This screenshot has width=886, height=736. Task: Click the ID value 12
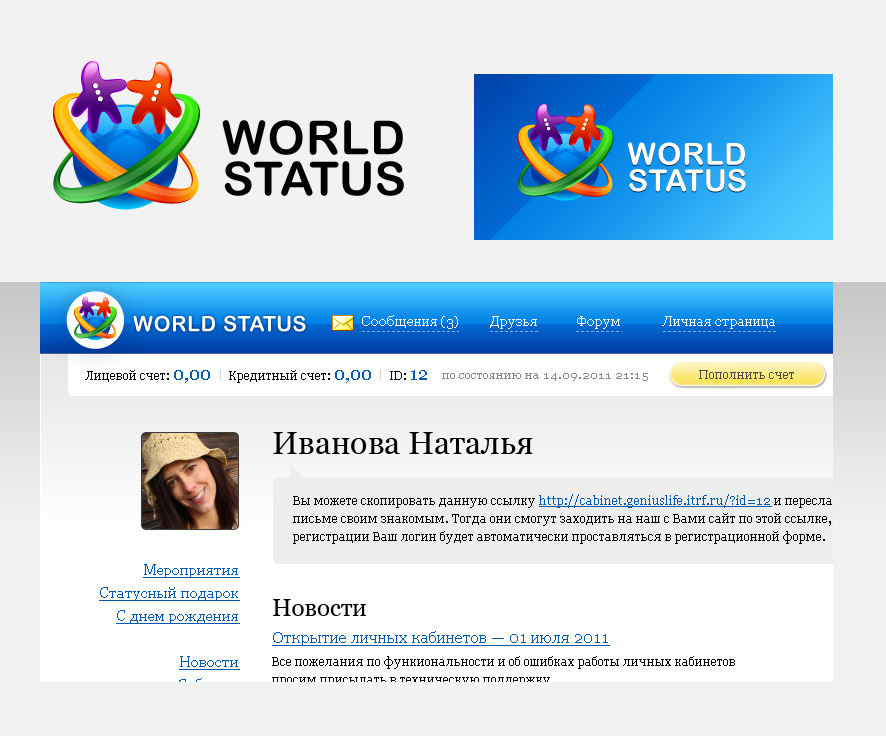(x=419, y=375)
